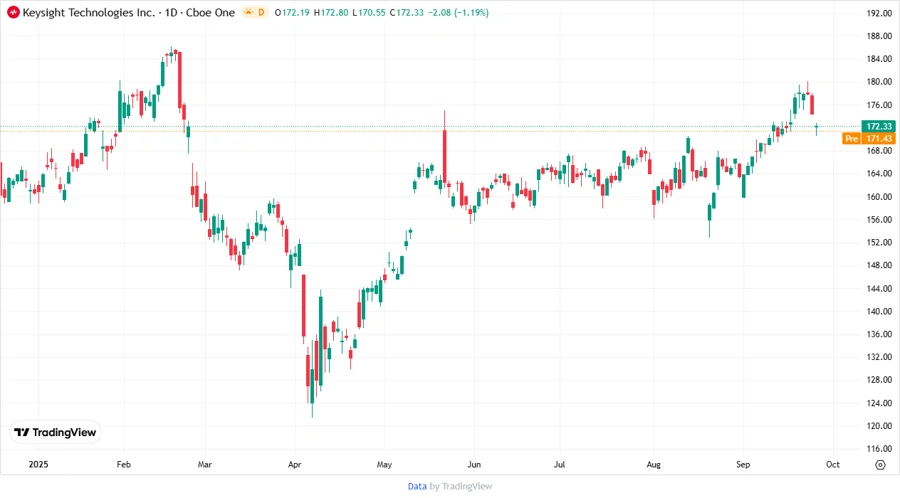Screen dimensions: 900x498
Task: Click the May label on time axis
Action: coord(384,465)
